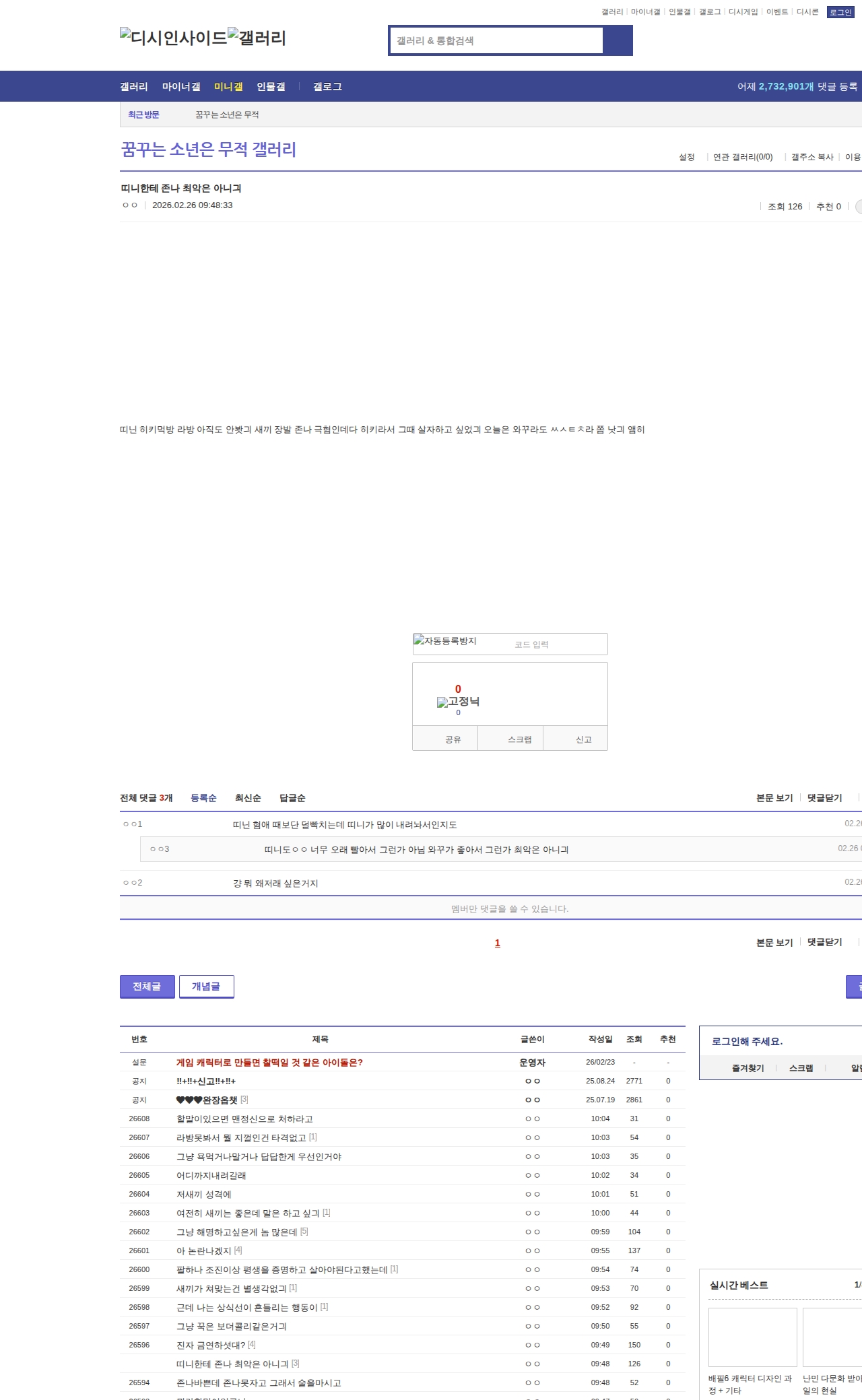Click the 자동등록방지 captcha image
Screen dimensions: 862x1400
coord(445,642)
